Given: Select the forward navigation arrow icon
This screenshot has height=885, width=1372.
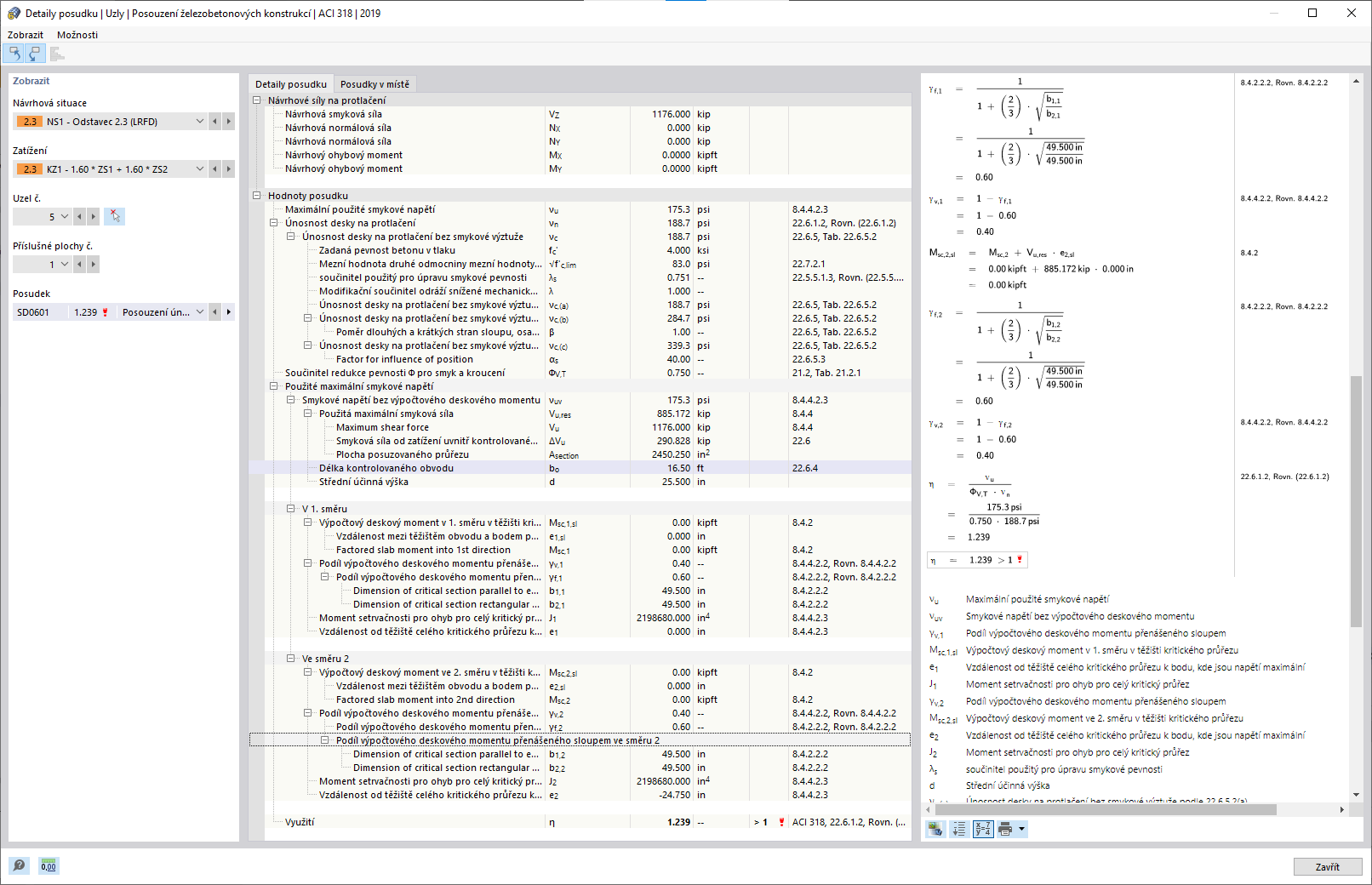Looking at the screenshot, I should [x=34, y=53].
